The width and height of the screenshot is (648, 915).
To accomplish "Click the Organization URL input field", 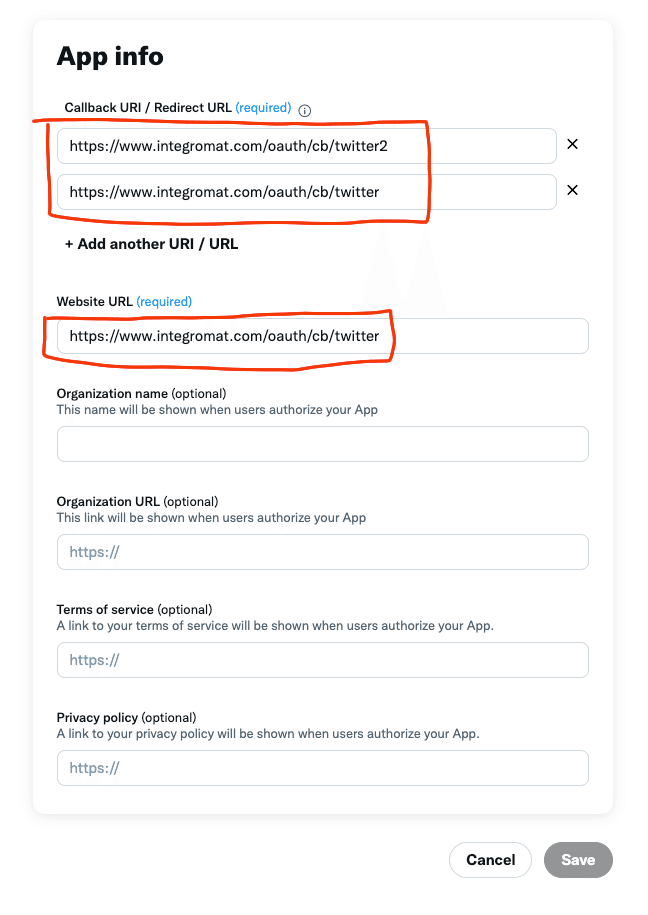I will pyautogui.click(x=322, y=552).
